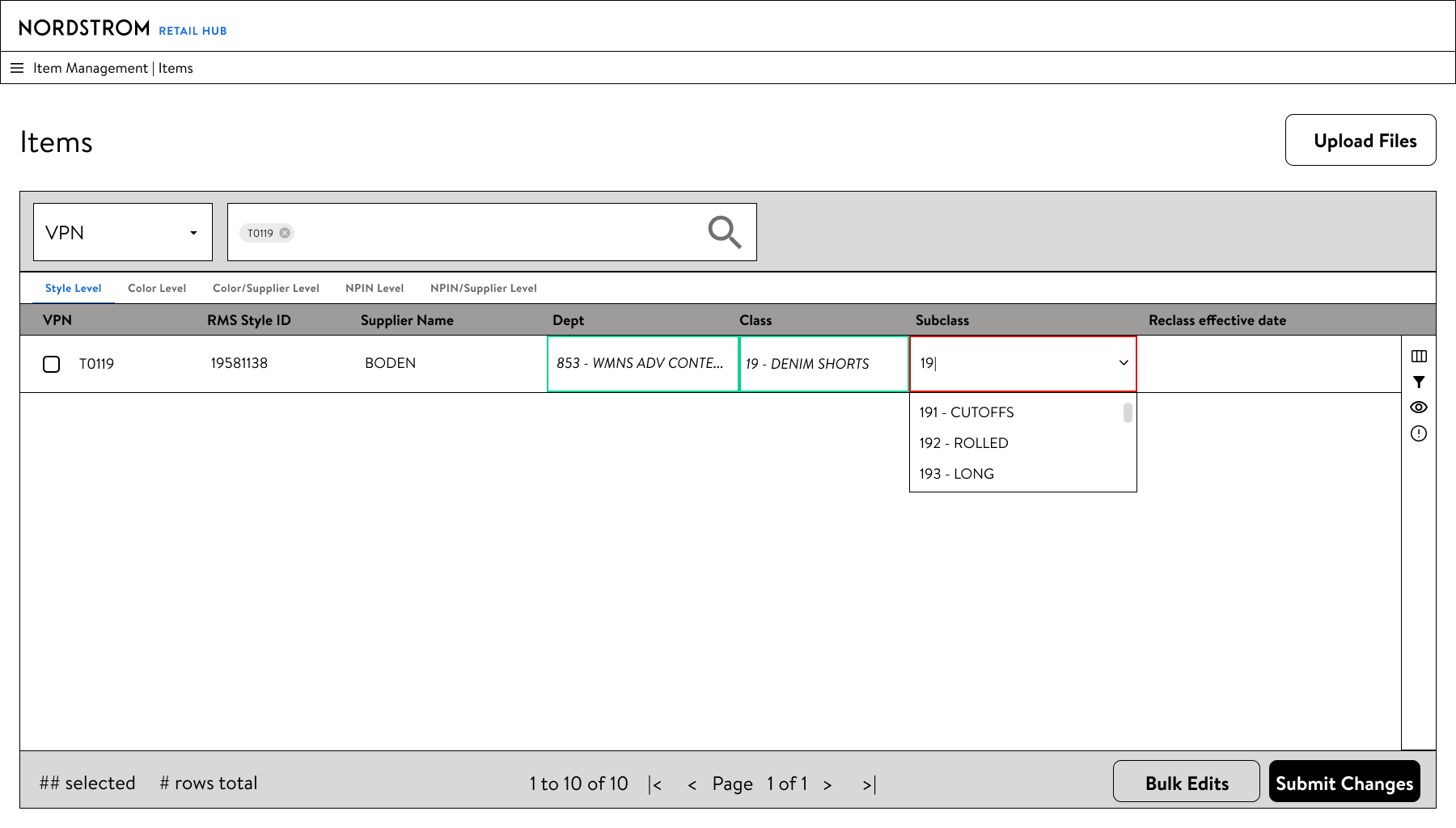Click the '## selected' status text
This screenshot has height=828, width=1456.
click(x=87, y=783)
